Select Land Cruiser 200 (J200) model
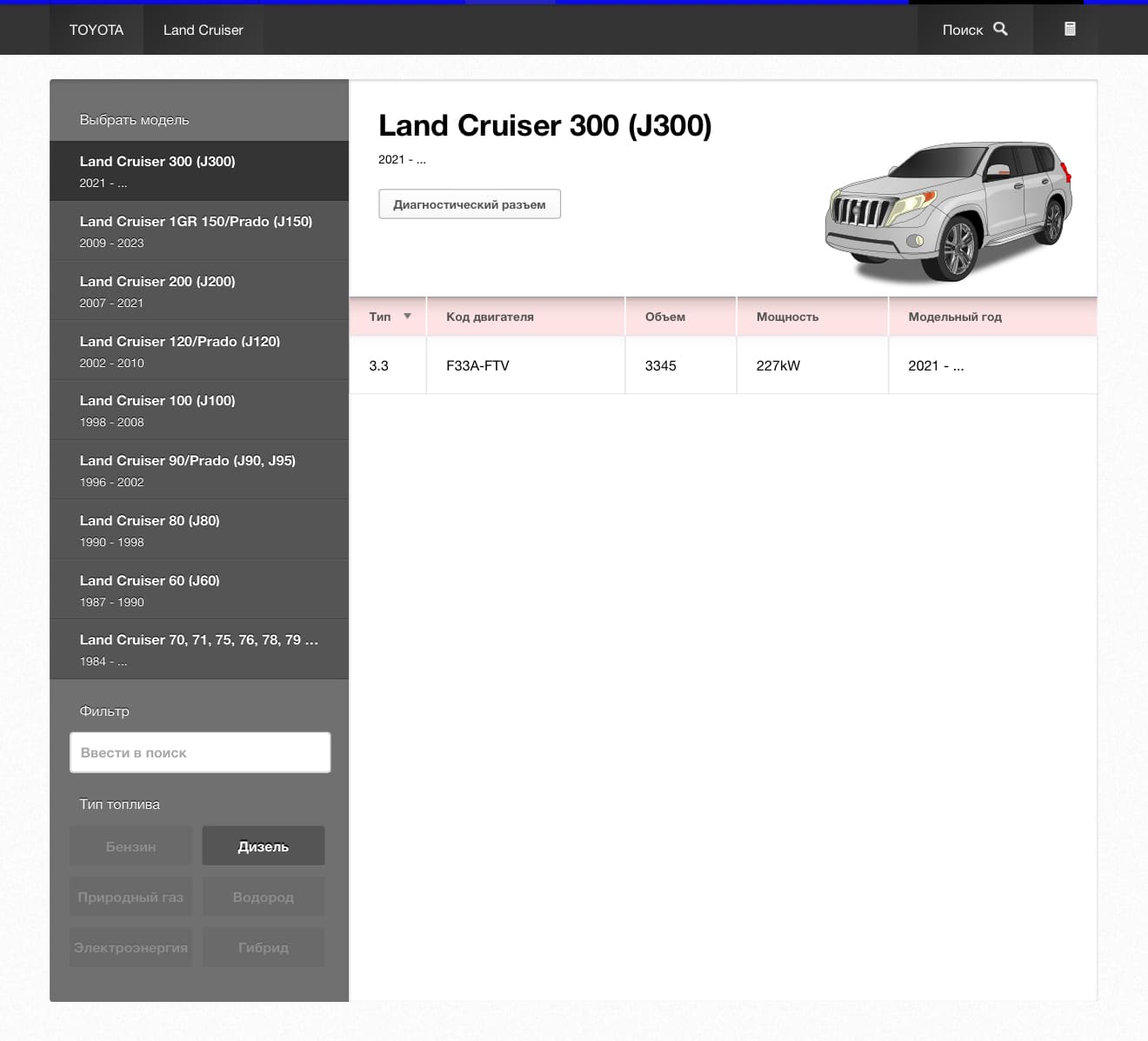This screenshot has width=1148, height=1041. pos(199,291)
